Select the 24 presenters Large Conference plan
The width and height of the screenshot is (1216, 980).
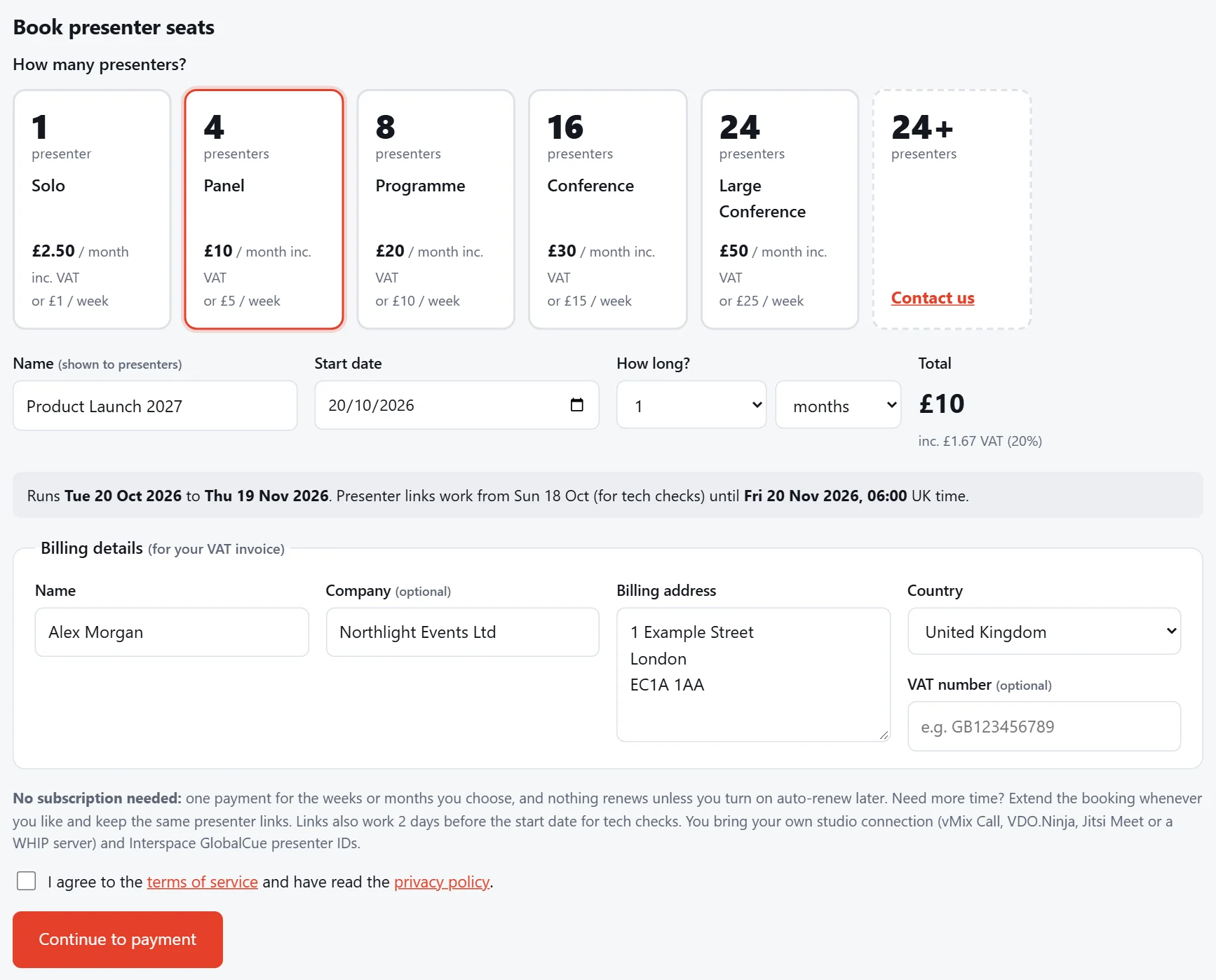coord(779,209)
